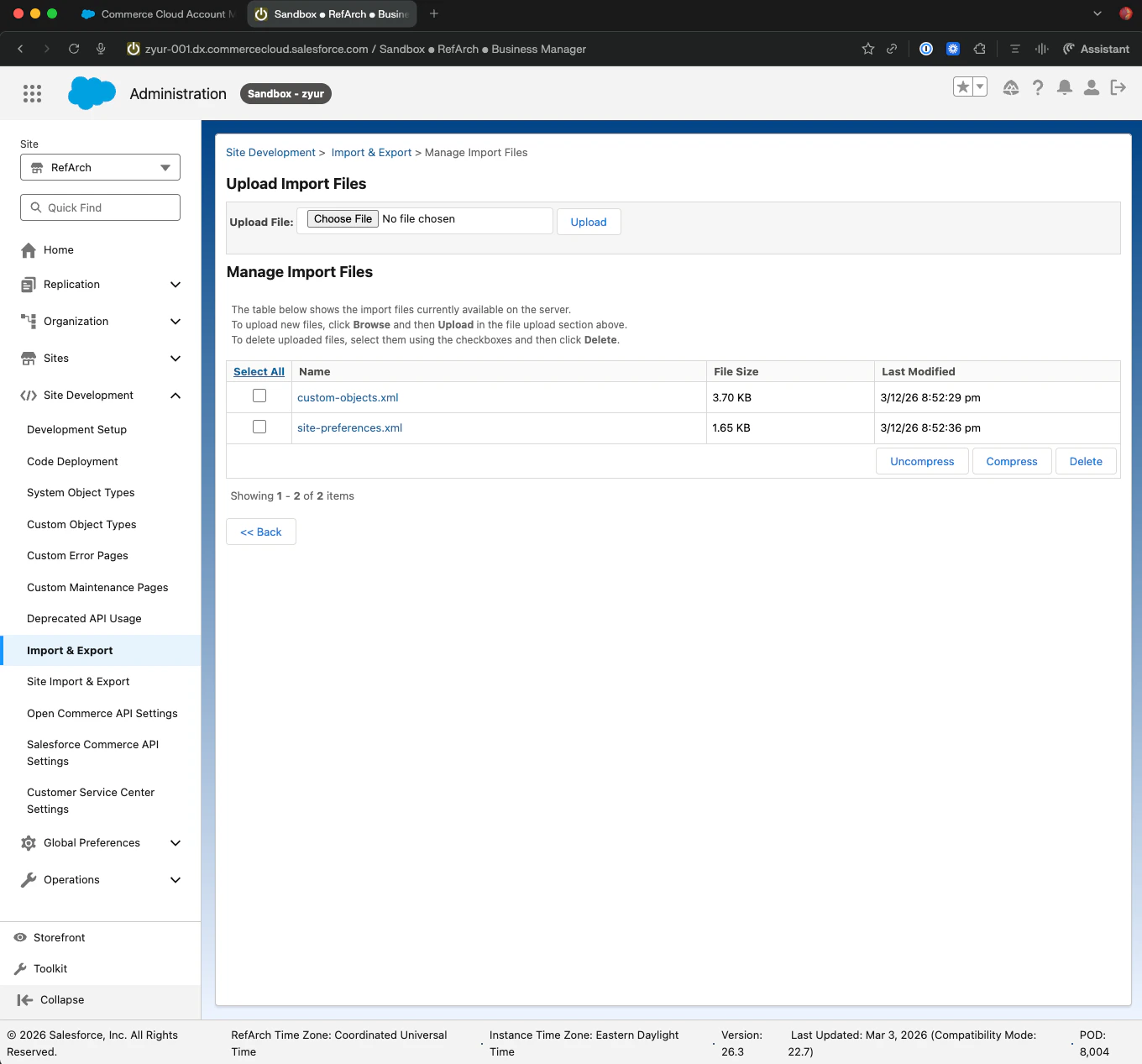Click the search magnifier in Quick Find

36,207
